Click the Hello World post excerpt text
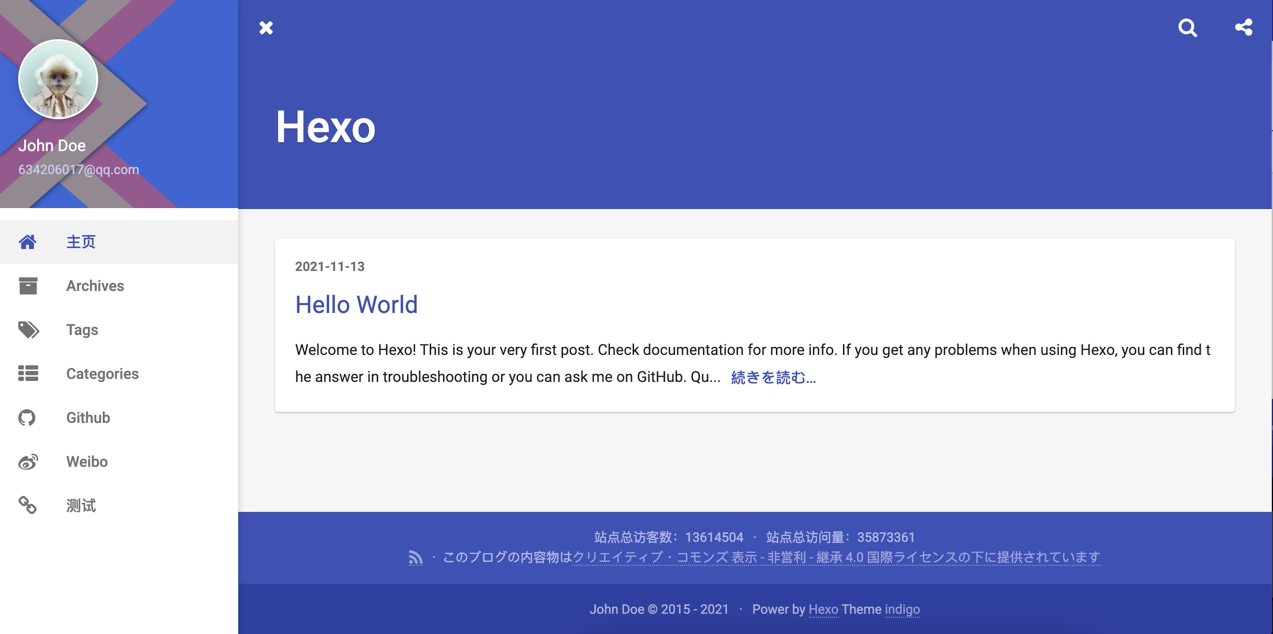 (x=753, y=364)
